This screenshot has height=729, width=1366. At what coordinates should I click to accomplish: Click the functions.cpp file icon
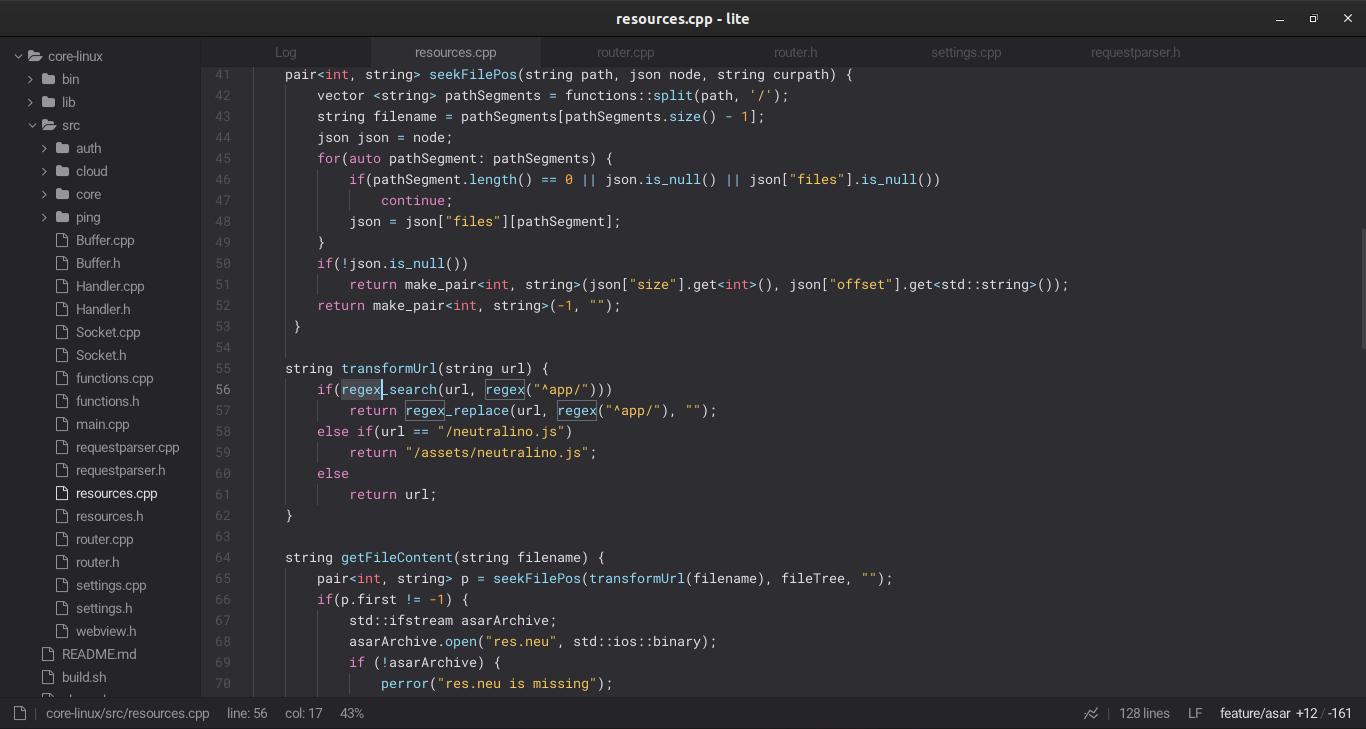61,378
